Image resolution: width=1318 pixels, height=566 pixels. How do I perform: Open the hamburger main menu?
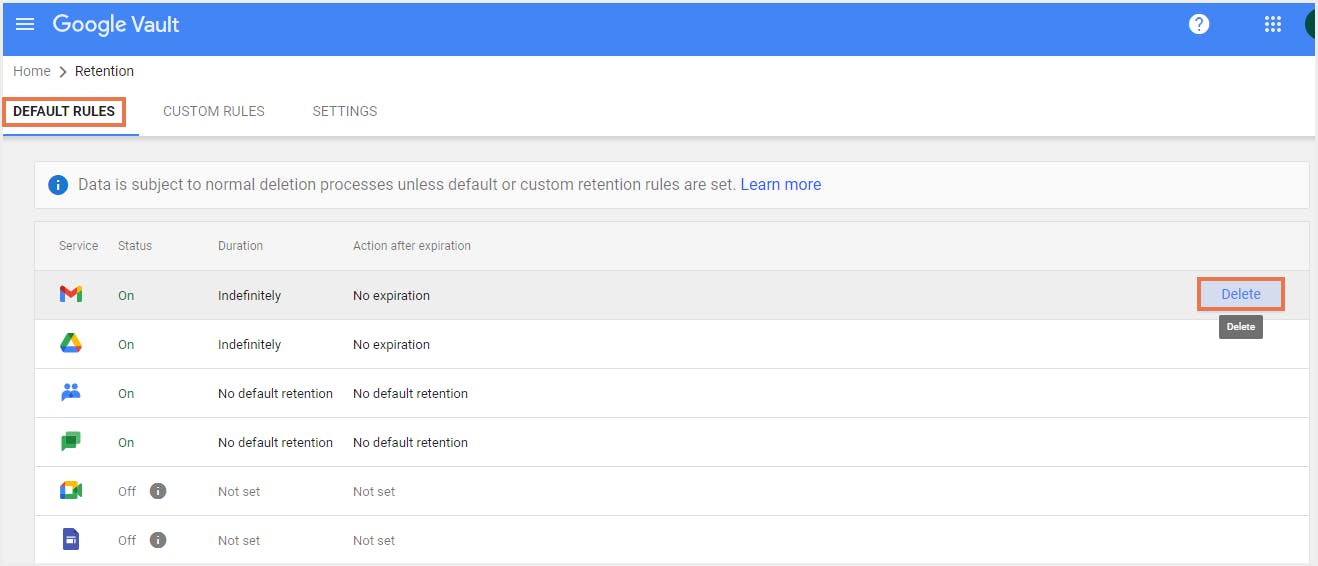coord(25,24)
